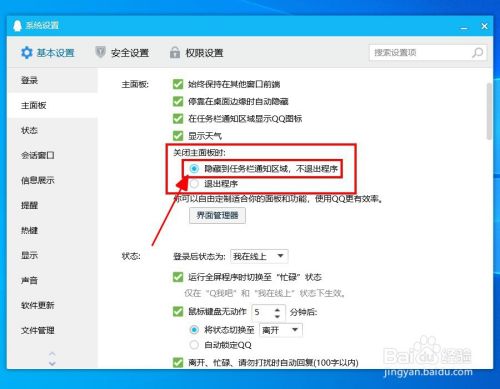Open 热键 settings in sidebar

(52, 230)
